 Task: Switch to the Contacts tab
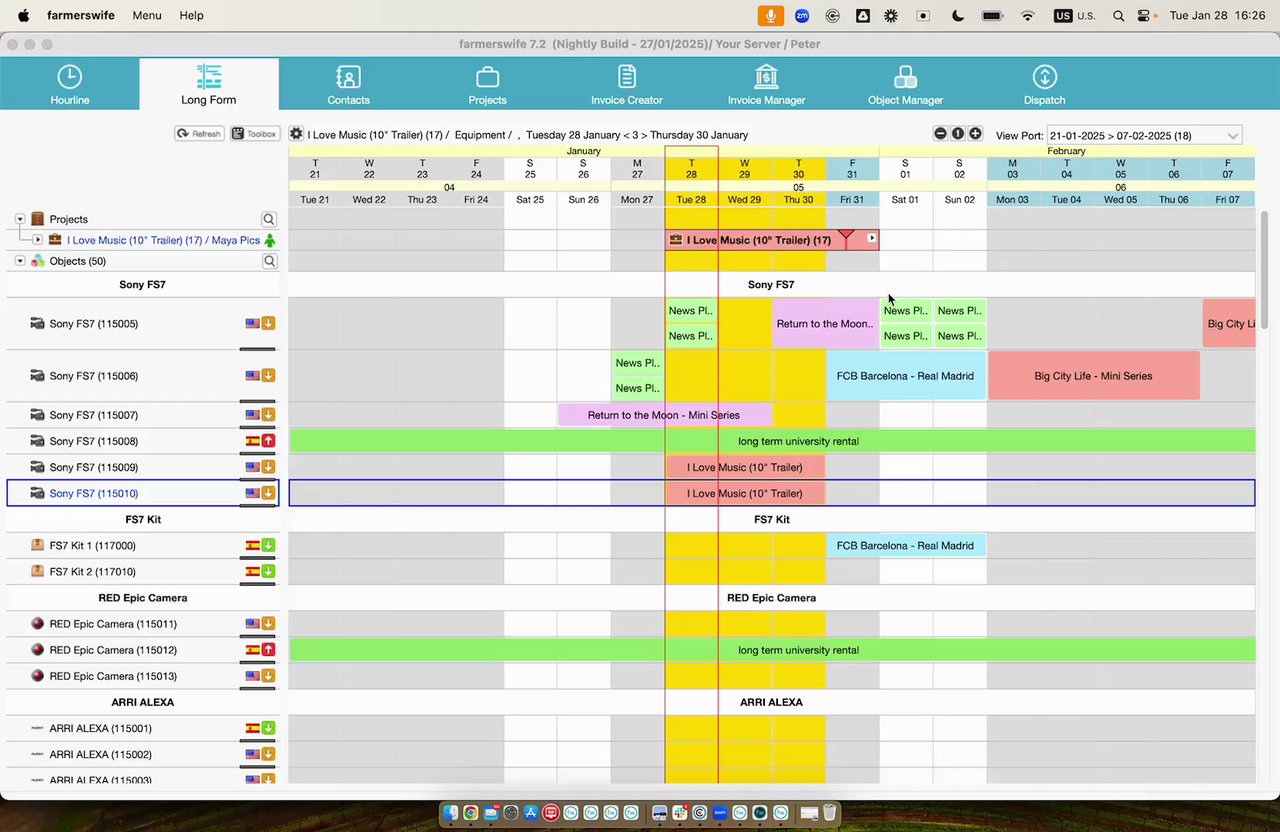pos(348,84)
